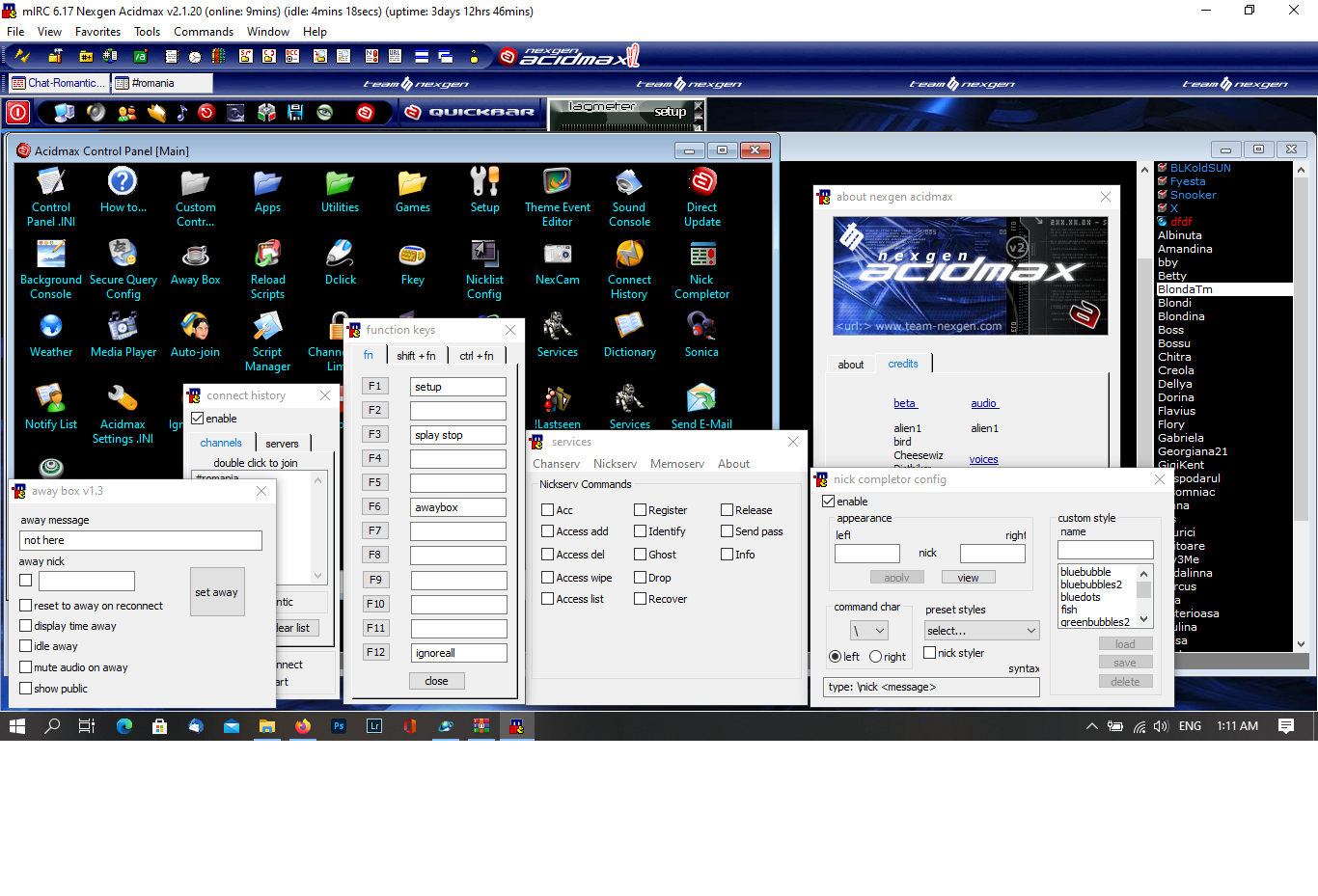Switch to credits tab in about window
The height and width of the screenshot is (896, 1318).
click(x=903, y=364)
